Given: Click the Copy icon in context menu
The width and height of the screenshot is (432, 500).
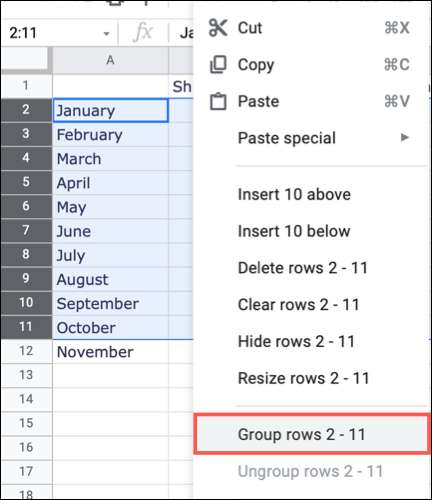Looking at the screenshot, I should [218, 64].
